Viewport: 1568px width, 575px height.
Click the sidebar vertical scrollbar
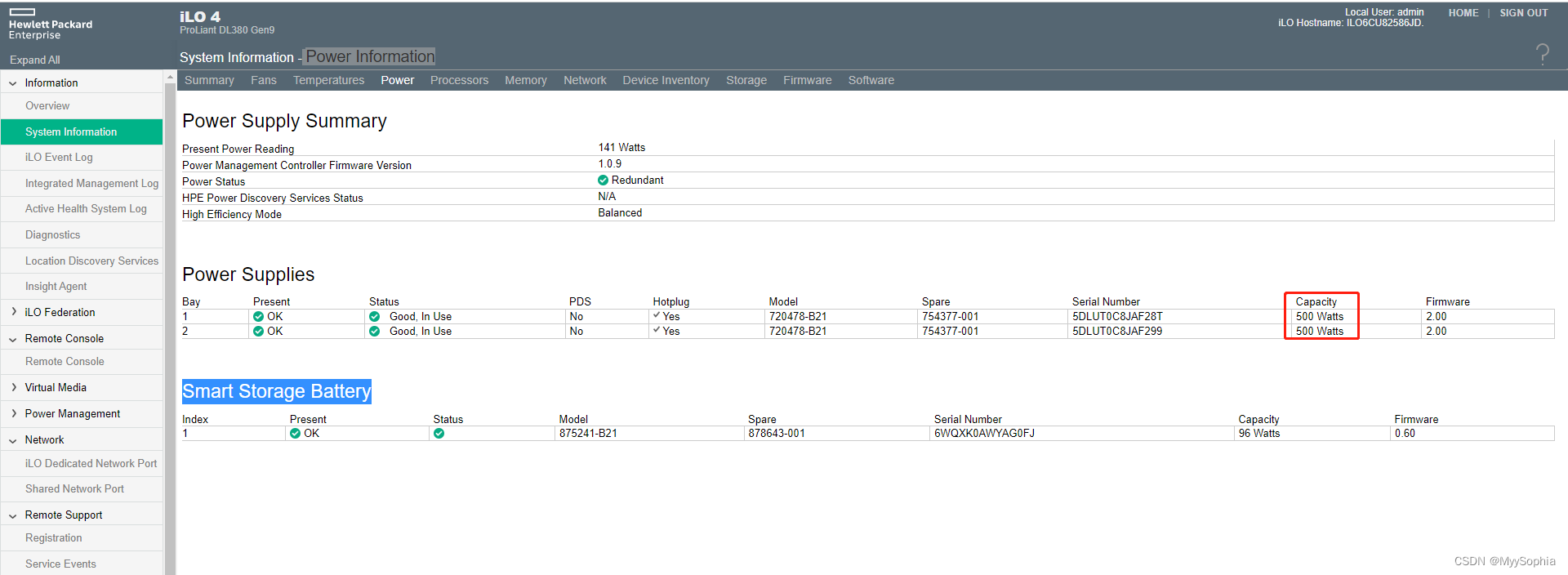[x=170, y=327]
